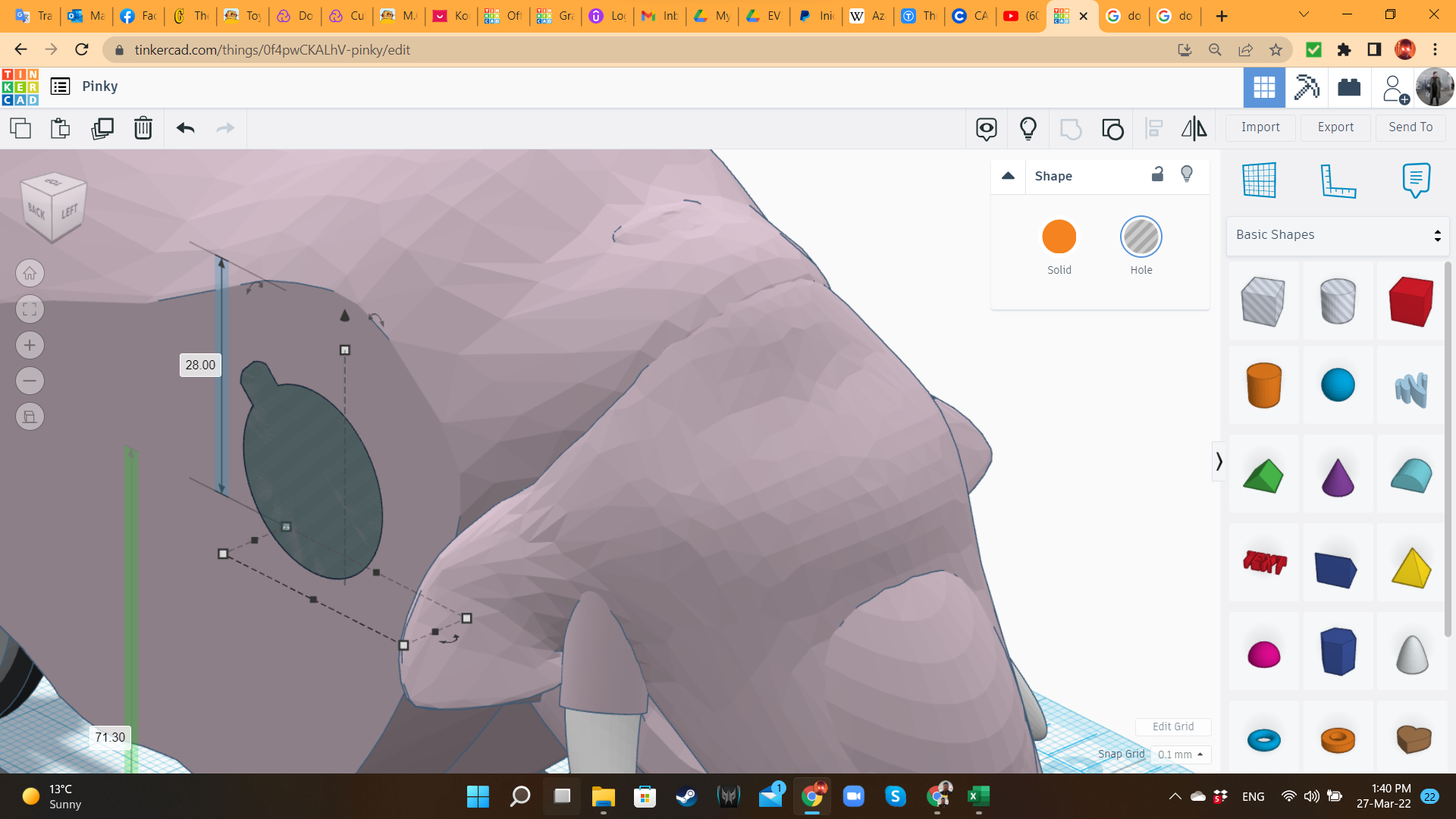Open the Basic Shapes dropdown
1456x819 pixels.
coord(1338,235)
